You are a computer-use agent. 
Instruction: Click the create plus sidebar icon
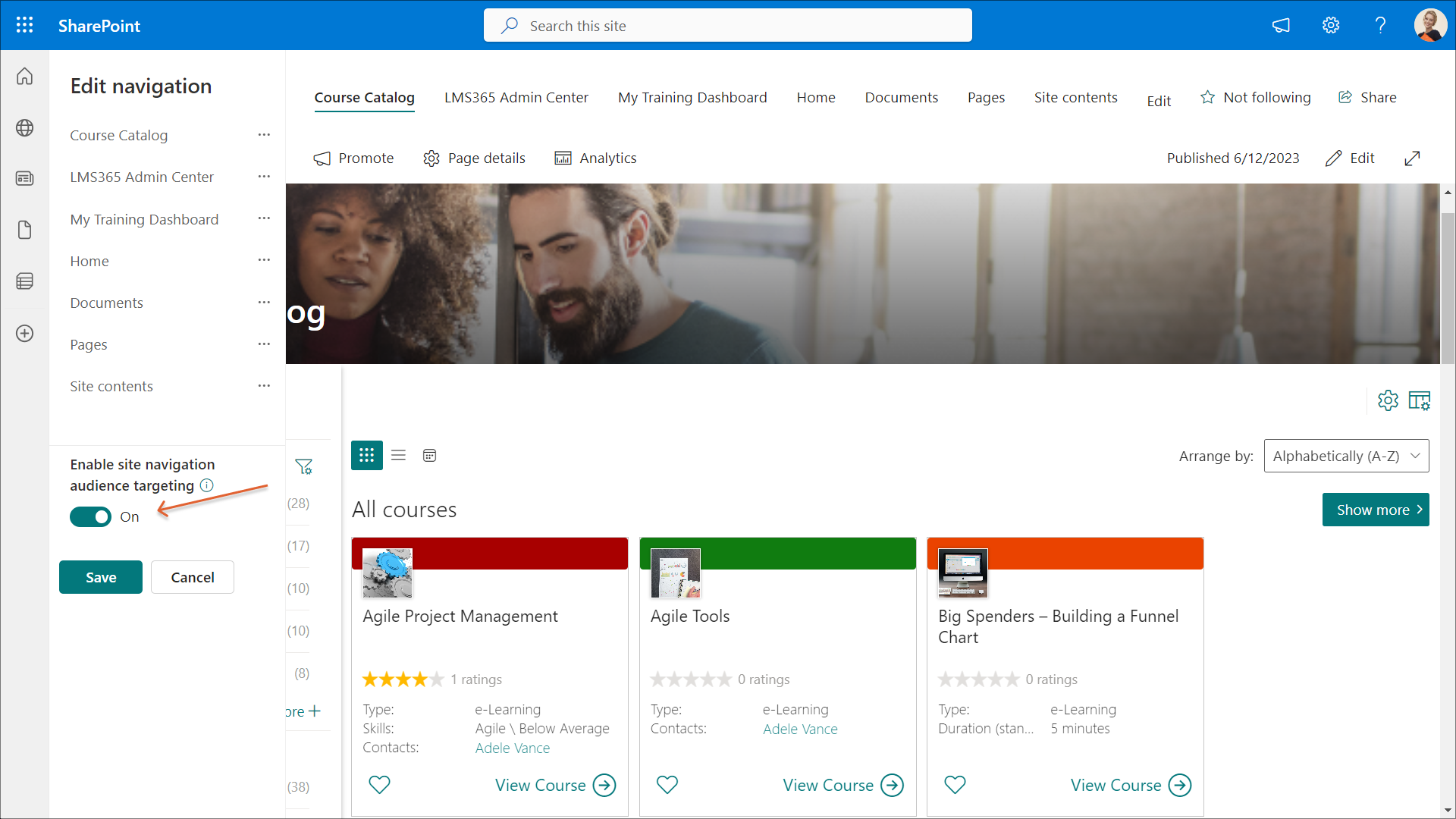pyautogui.click(x=24, y=334)
